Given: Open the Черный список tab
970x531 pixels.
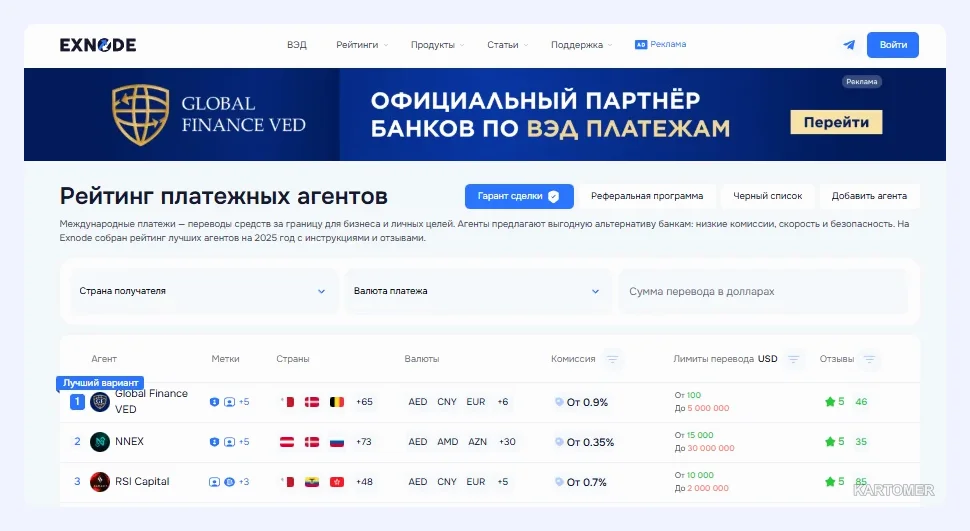Looking at the screenshot, I should pyautogui.click(x=768, y=196).
